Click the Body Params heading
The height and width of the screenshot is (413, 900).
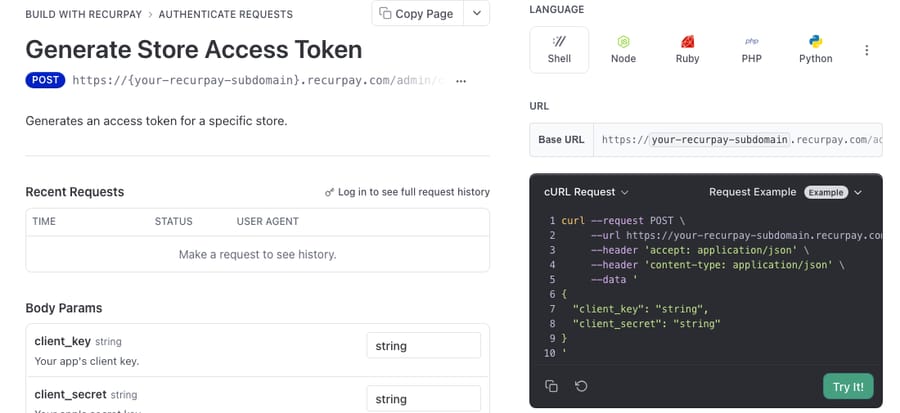click(64, 308)
